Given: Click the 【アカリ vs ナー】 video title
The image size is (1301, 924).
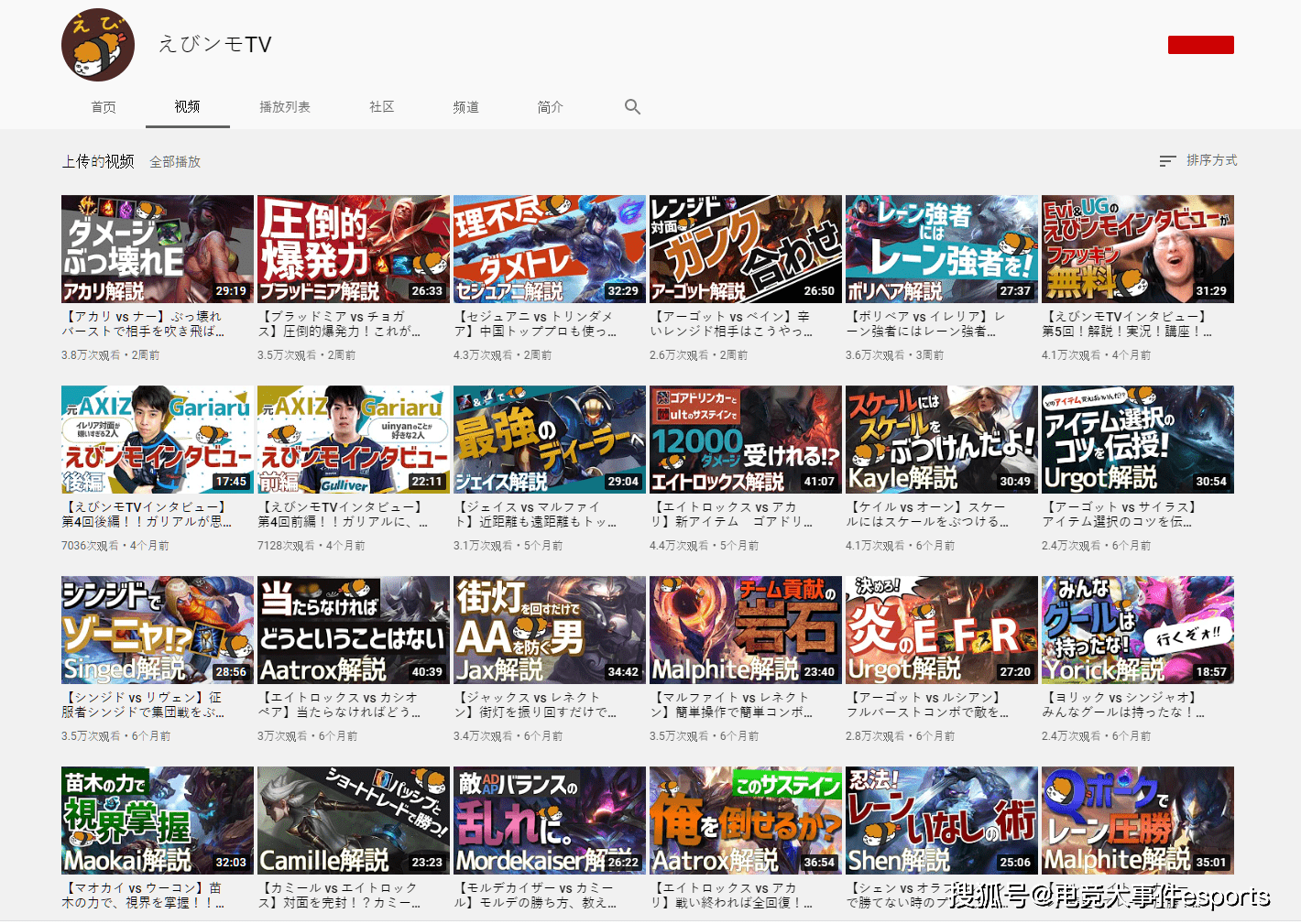Looking at the screenshot, I should tap(143, 324).
